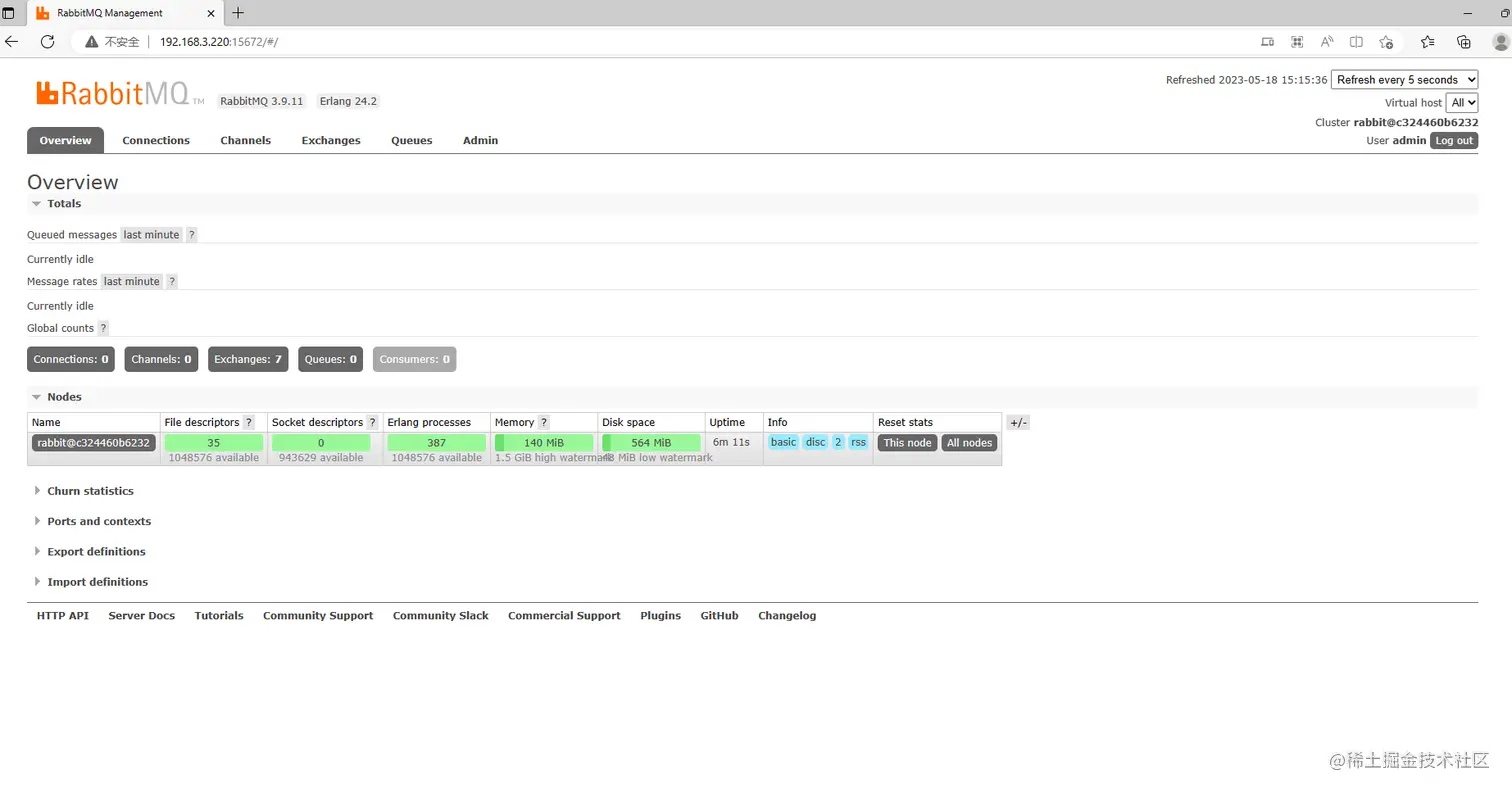Open the GitHub footer link
Screen dimensions: 1512x793
point(720,616)
